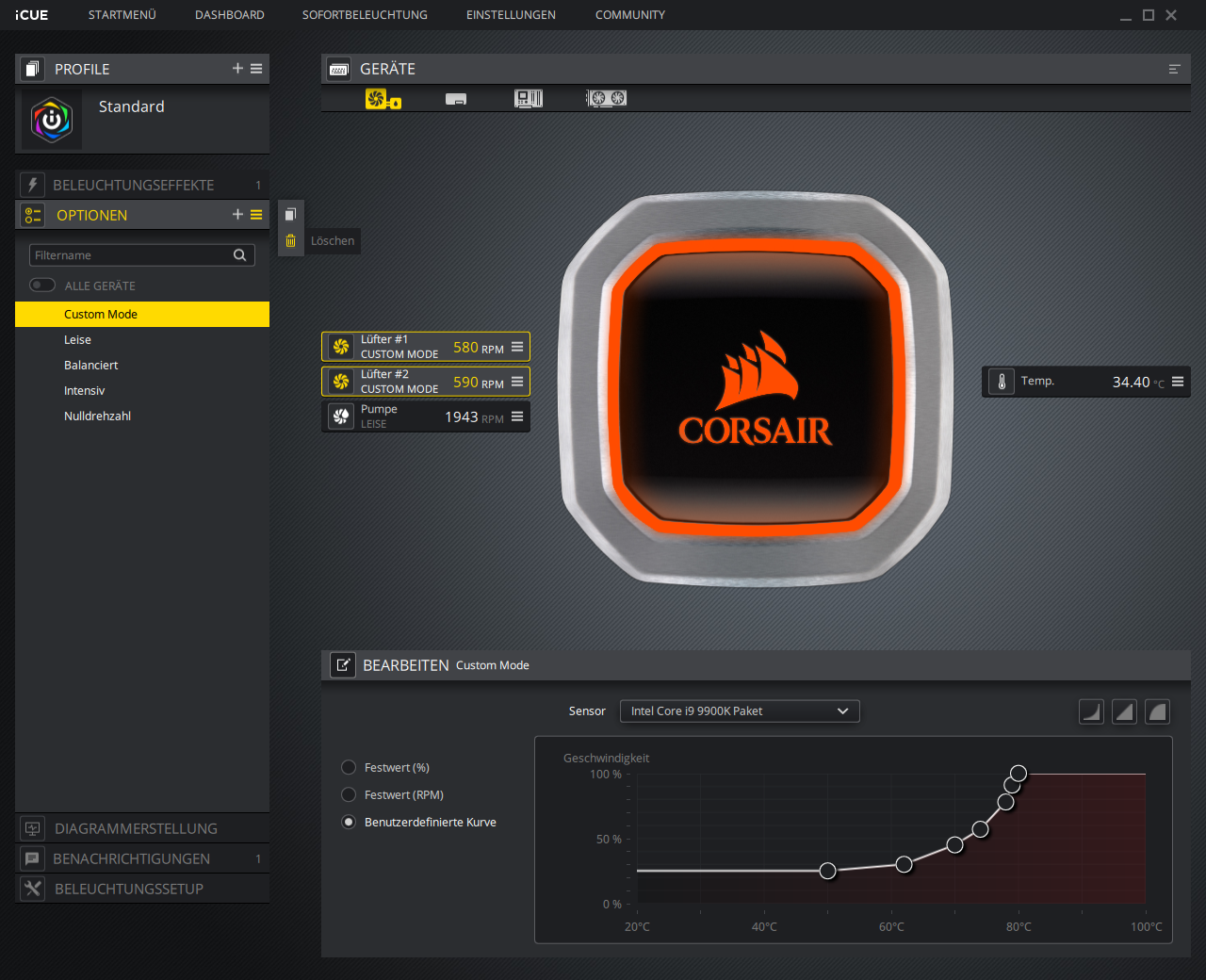This screenshot has width=1206, height=980.
Task: Select Festwert (RPM) radio button
Action: (x=349, y=794)
